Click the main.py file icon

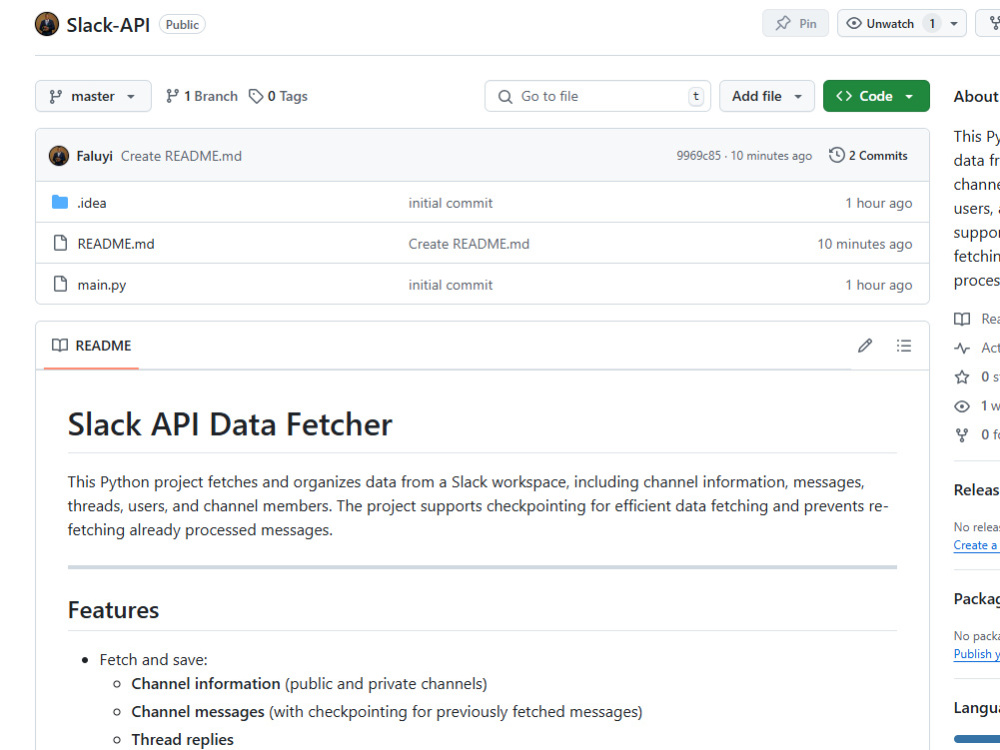coord(60,284)
